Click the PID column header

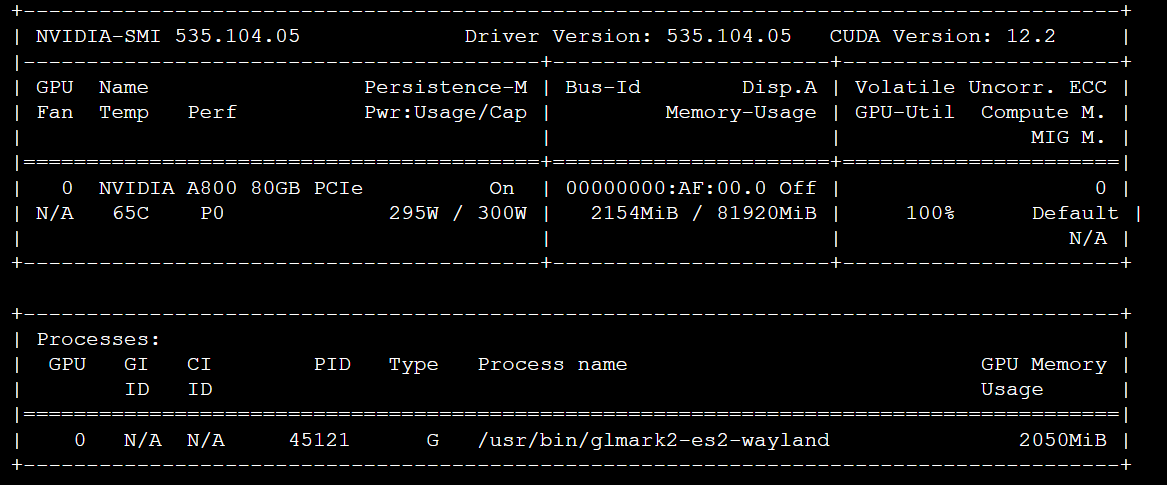pyautogui.click(x=332, y=364)
